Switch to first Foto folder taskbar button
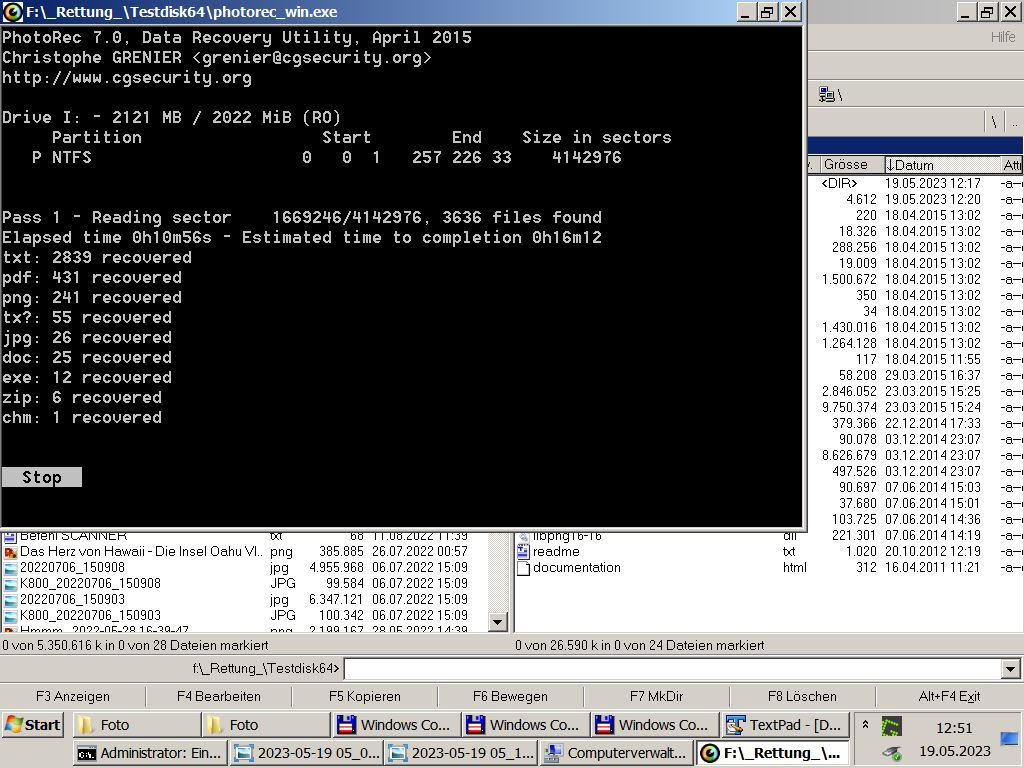 (x=135, y=725)
